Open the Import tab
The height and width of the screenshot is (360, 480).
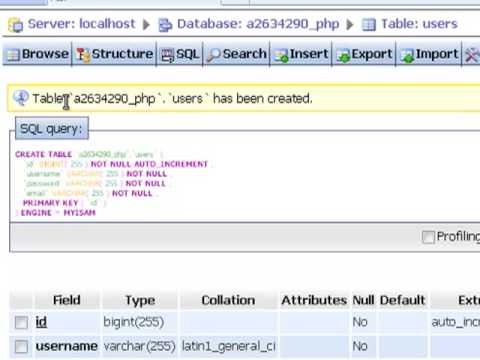[x=429, y=54]
